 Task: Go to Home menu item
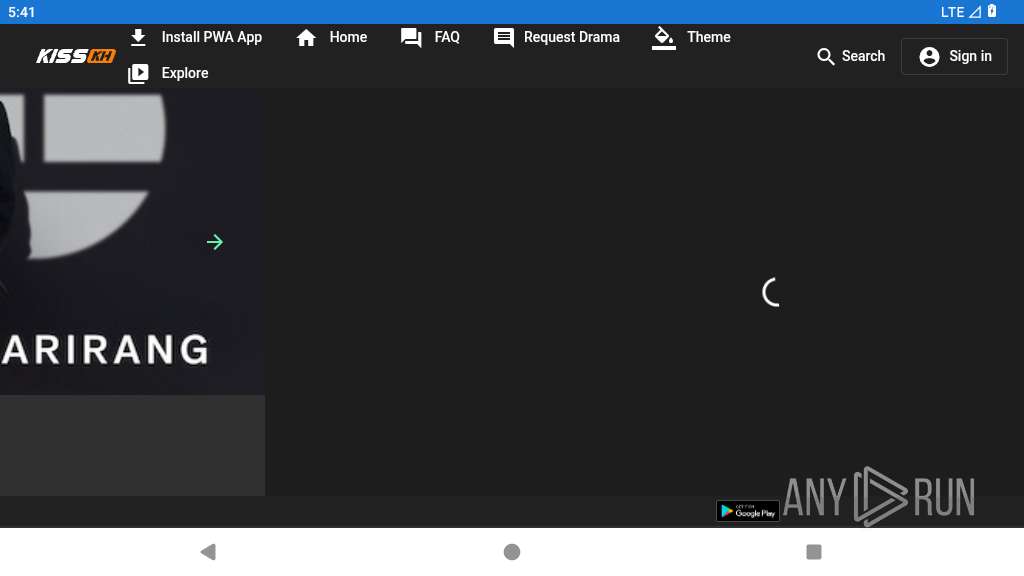348,37
